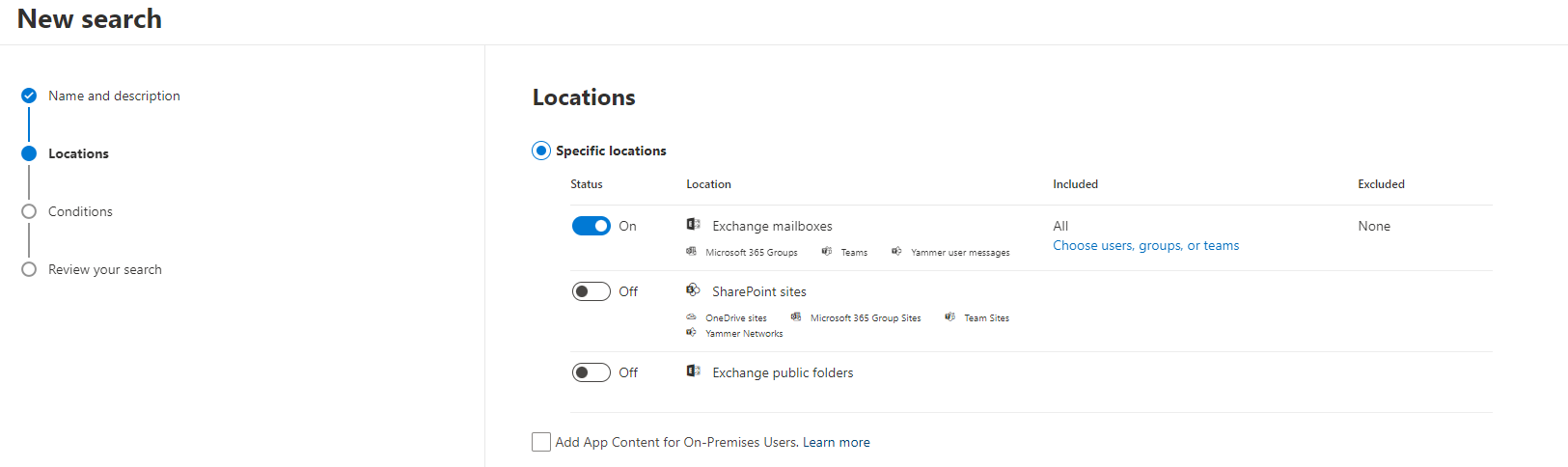The height and width of the screenshot is (467, 1568).
Task: Click the New search page title
Action: tap(90, 19)
